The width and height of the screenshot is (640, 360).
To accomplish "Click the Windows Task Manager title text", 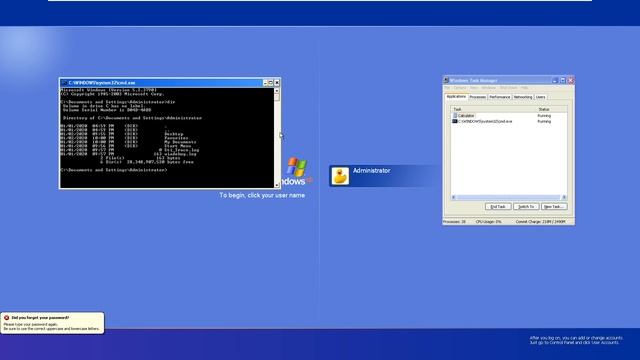I will click(473, 80).
